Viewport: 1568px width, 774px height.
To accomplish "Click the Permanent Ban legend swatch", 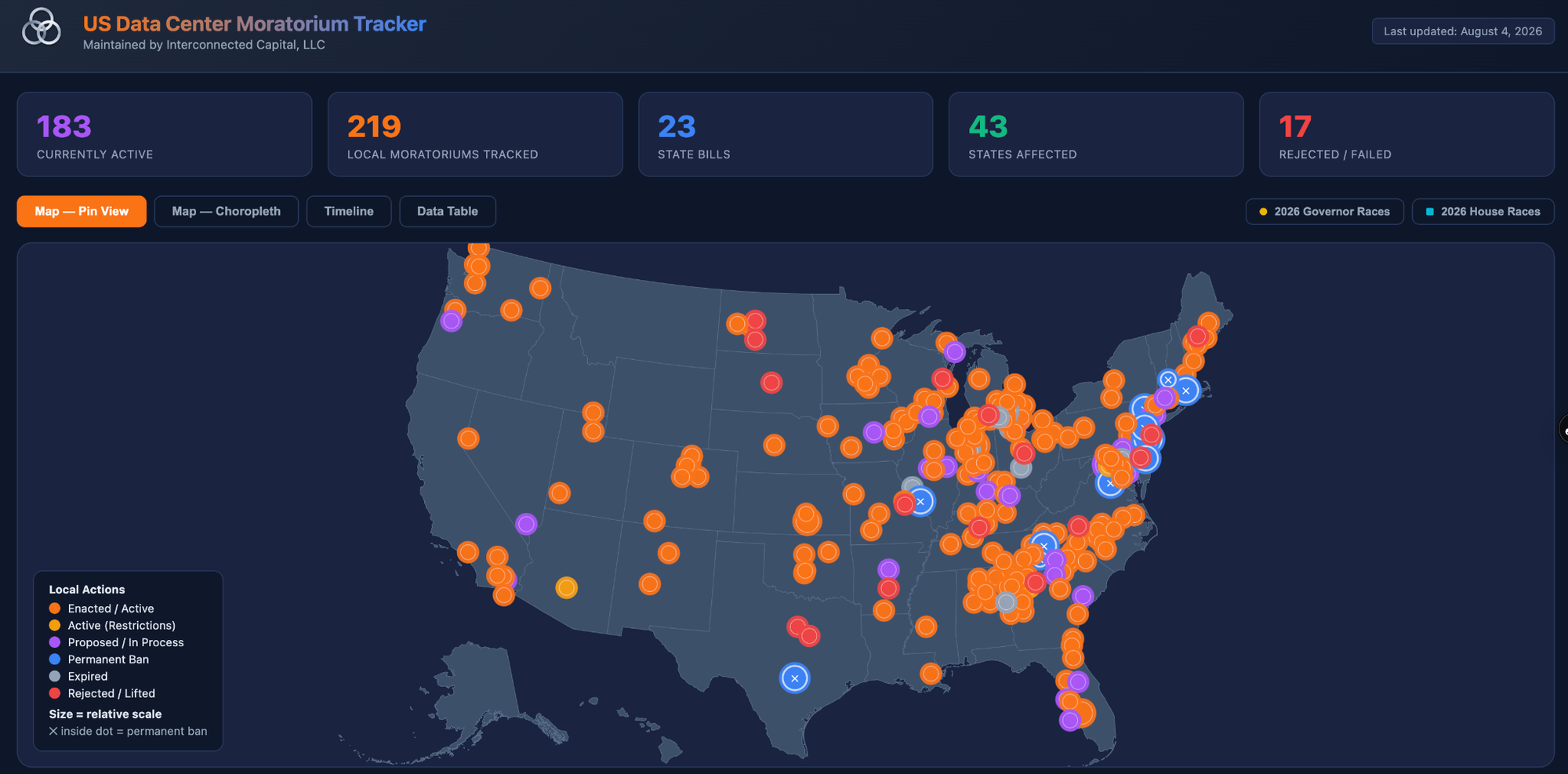I will pos(55,660).
